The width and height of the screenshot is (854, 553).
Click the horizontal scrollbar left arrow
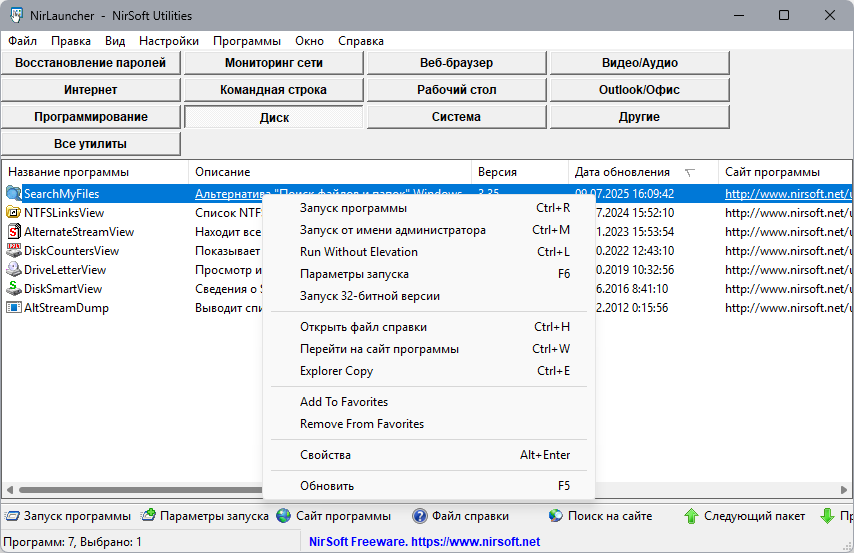pyautogui.click(x=10, y=490)
